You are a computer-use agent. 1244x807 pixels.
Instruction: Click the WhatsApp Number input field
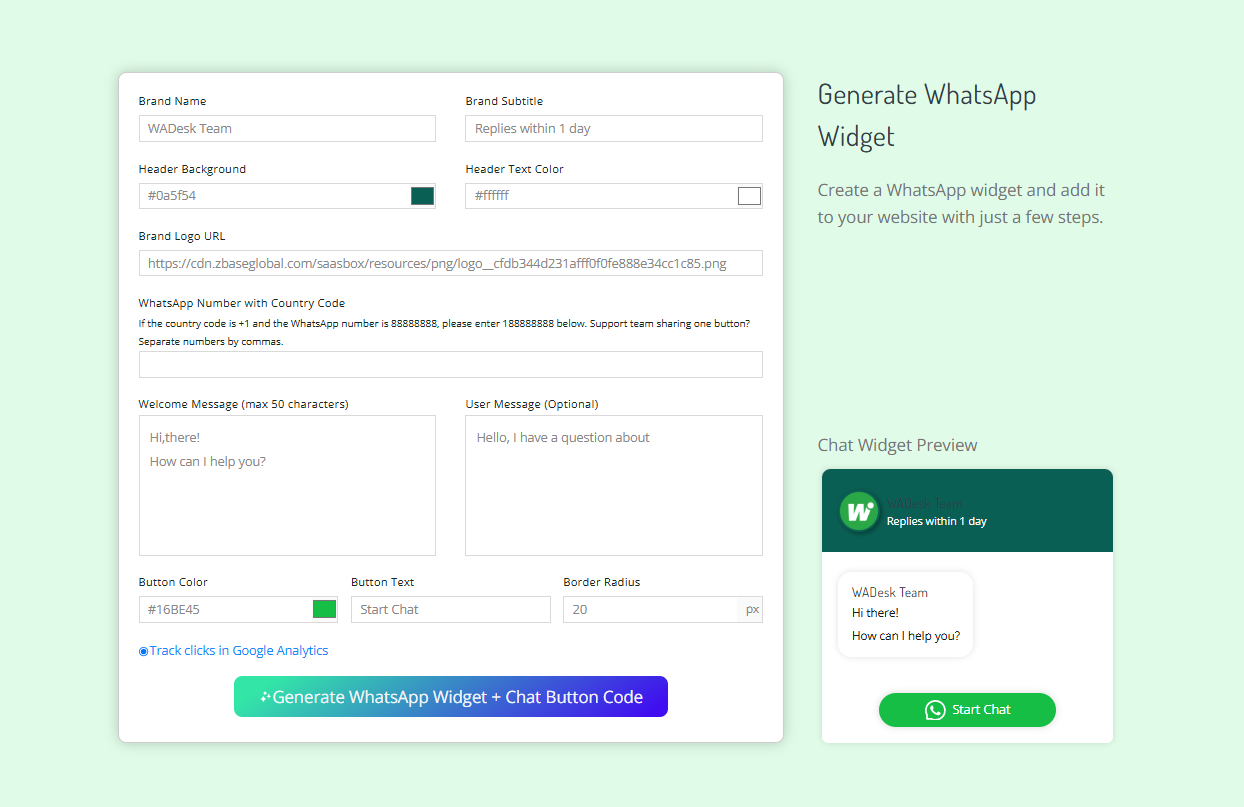(450, 364)
